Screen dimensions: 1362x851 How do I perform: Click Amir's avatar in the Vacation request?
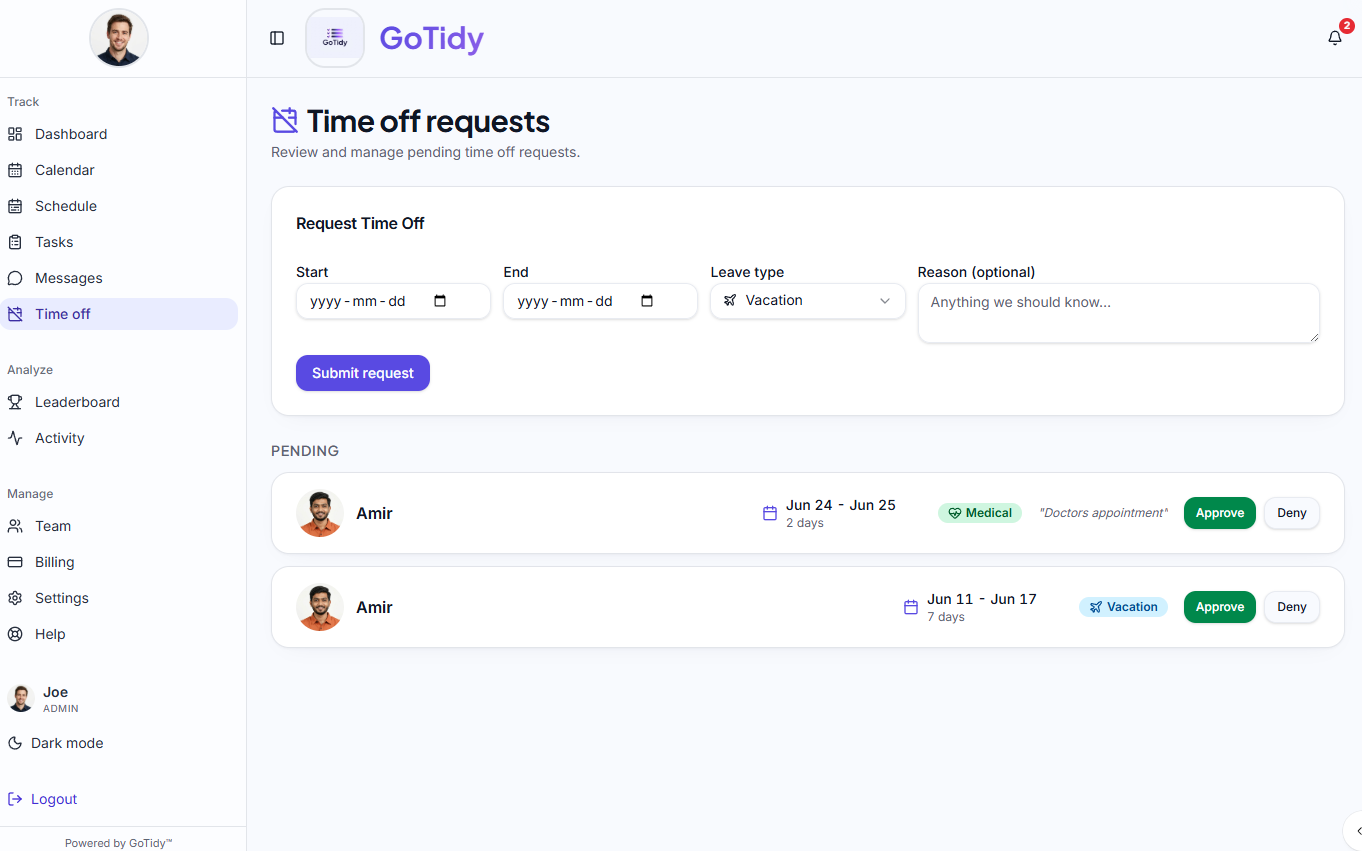pyautogui.click(x=320, y=607)
